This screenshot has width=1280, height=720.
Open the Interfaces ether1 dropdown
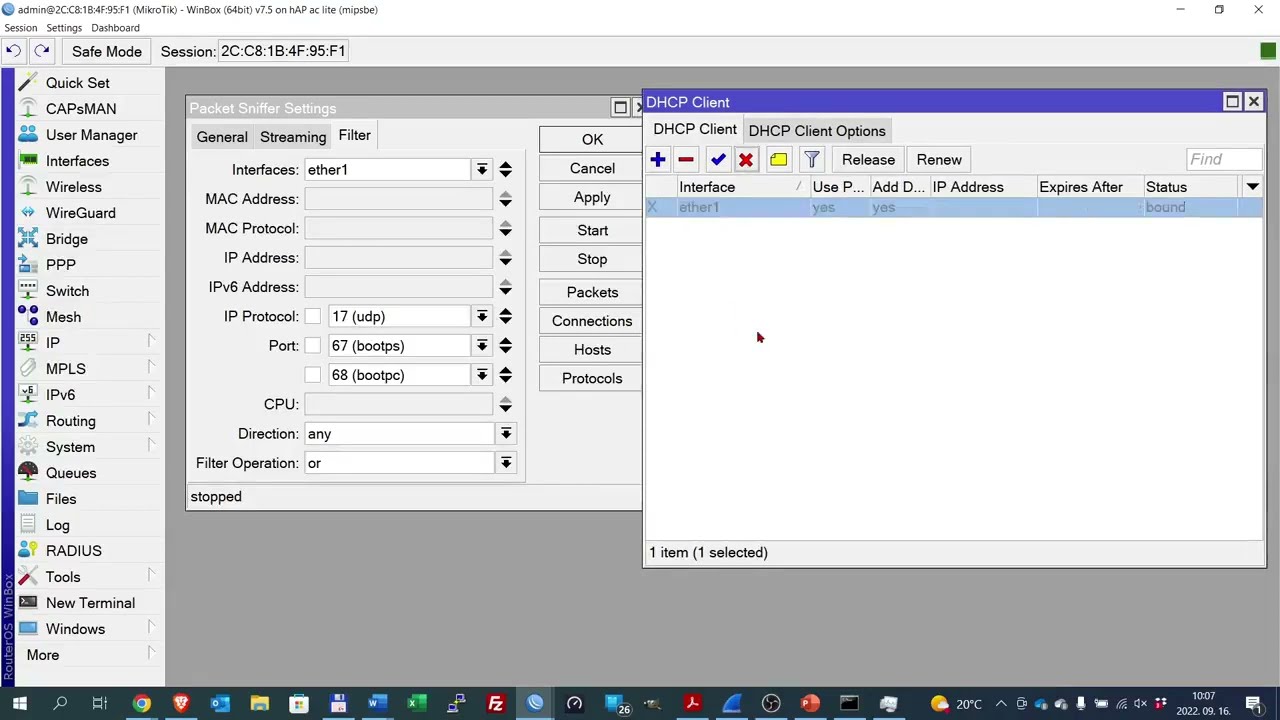pos(482,170)
